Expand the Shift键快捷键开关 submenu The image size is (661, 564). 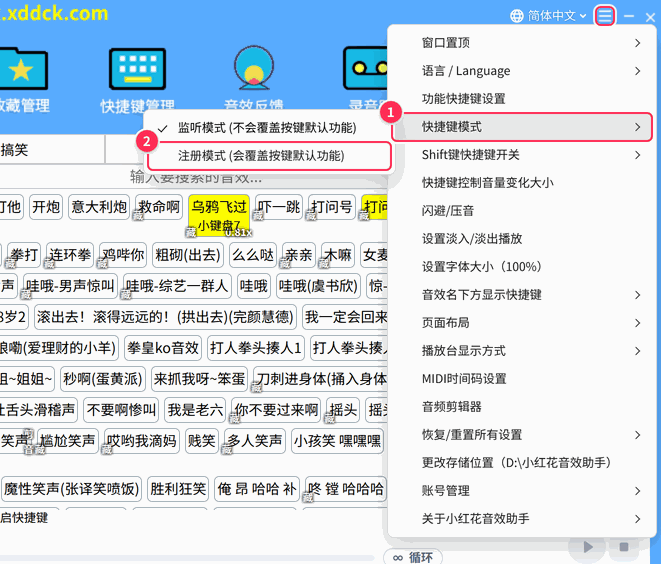coord(522,155)
